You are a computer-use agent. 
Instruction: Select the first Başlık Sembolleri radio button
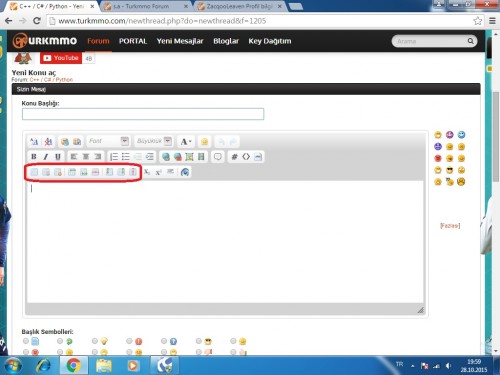coord(26,341)
